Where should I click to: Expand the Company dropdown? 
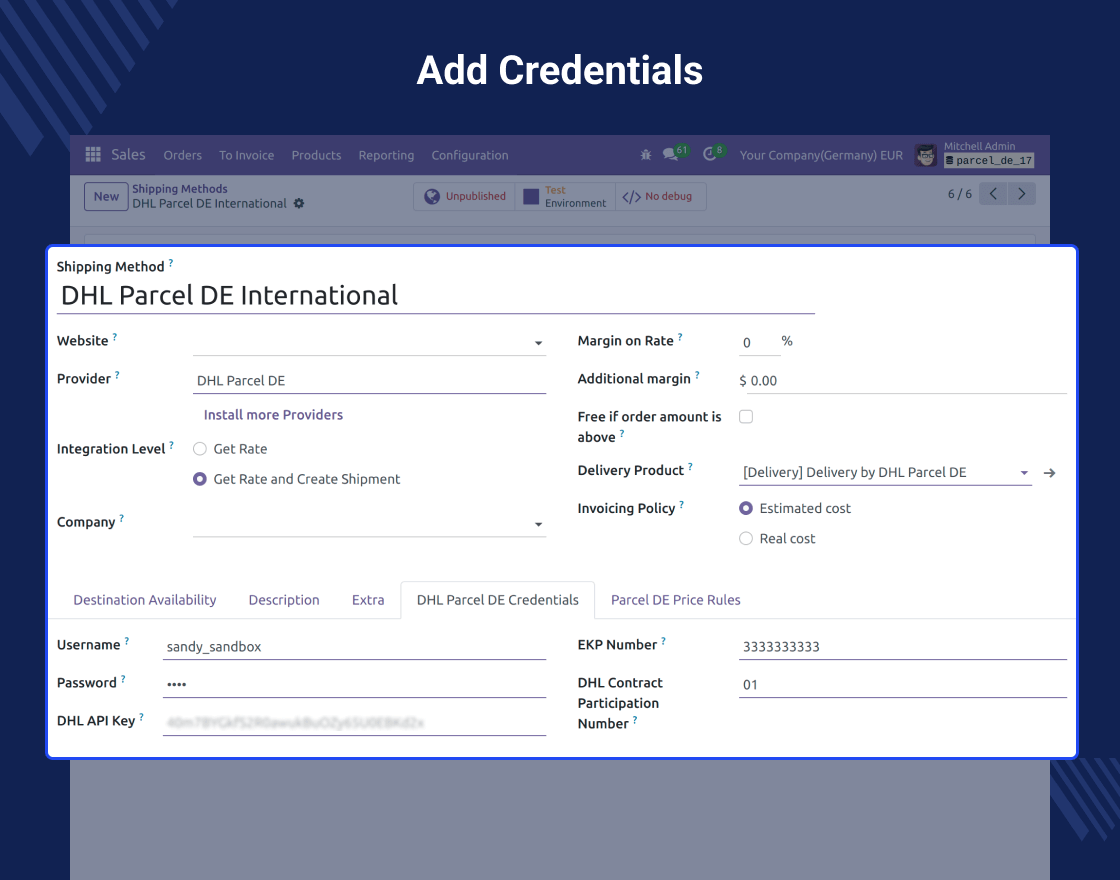pyautogui.click(x=539, y=524)
